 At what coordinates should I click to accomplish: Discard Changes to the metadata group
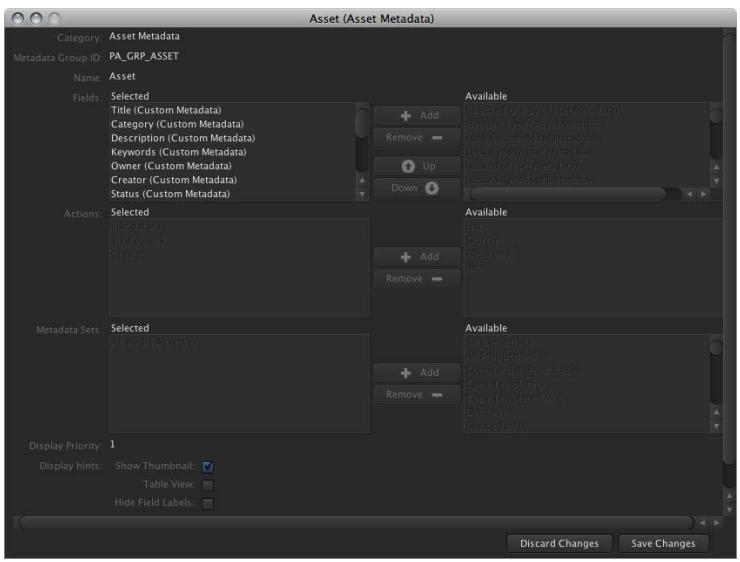(x=559, y=544)
